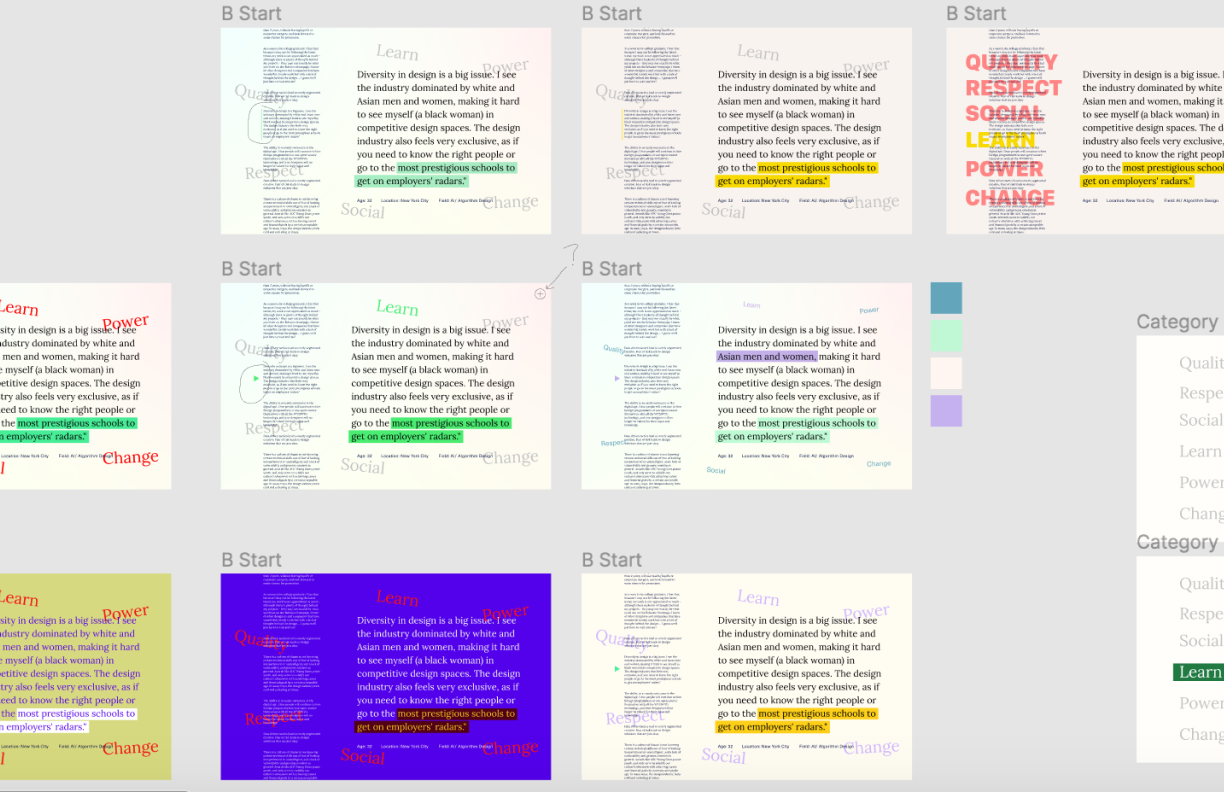The width and height of the screenshot is (1224, 792).
Task: Click the small blue Power word
Action: [869, 311]
